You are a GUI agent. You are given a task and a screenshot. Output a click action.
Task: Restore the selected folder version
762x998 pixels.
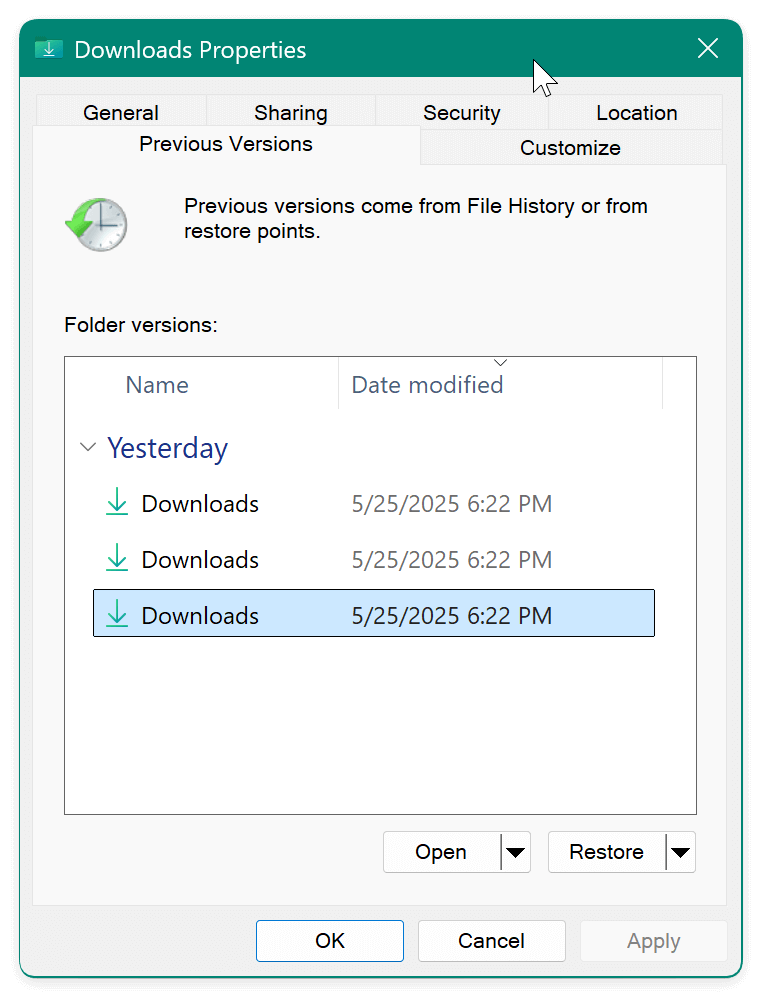click(x=606, y=852)
